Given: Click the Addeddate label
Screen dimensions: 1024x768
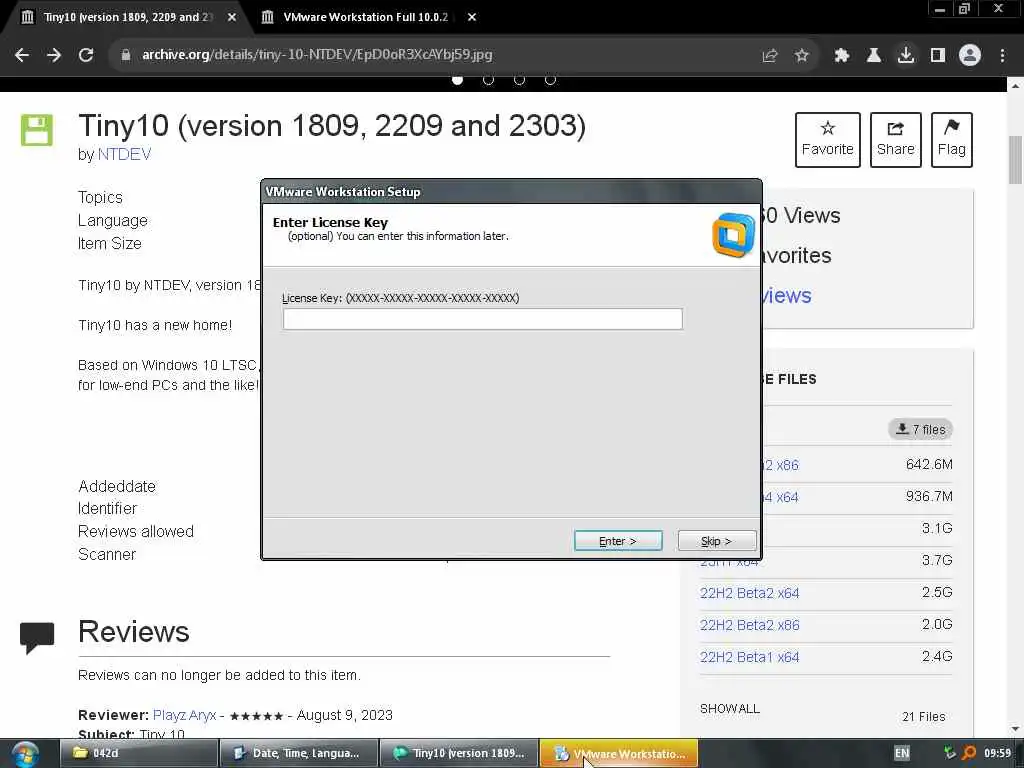Looking at the screenshot, I should (117, 487).
